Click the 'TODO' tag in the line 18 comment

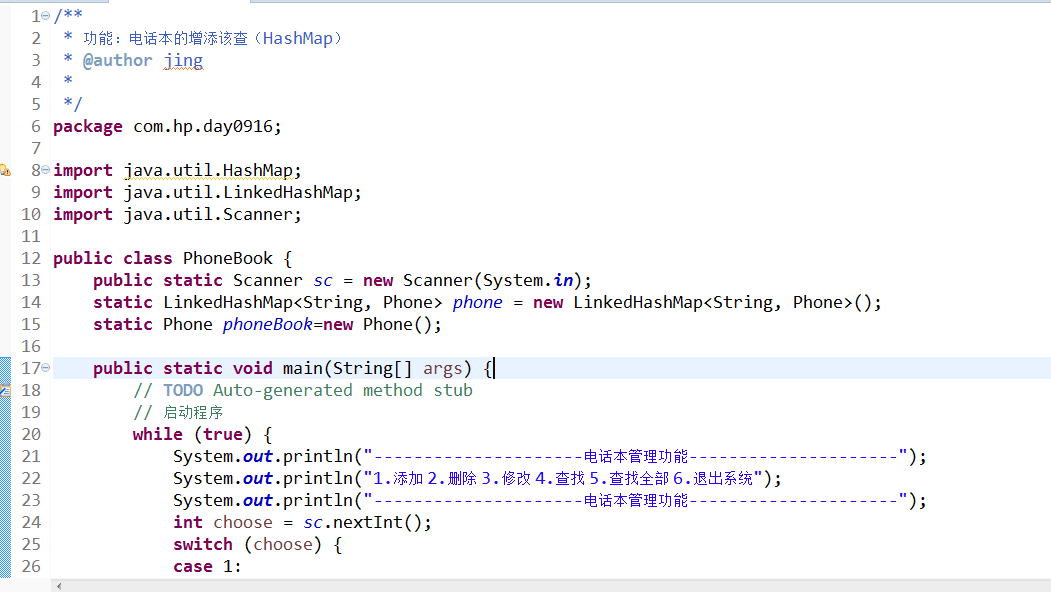183,390
